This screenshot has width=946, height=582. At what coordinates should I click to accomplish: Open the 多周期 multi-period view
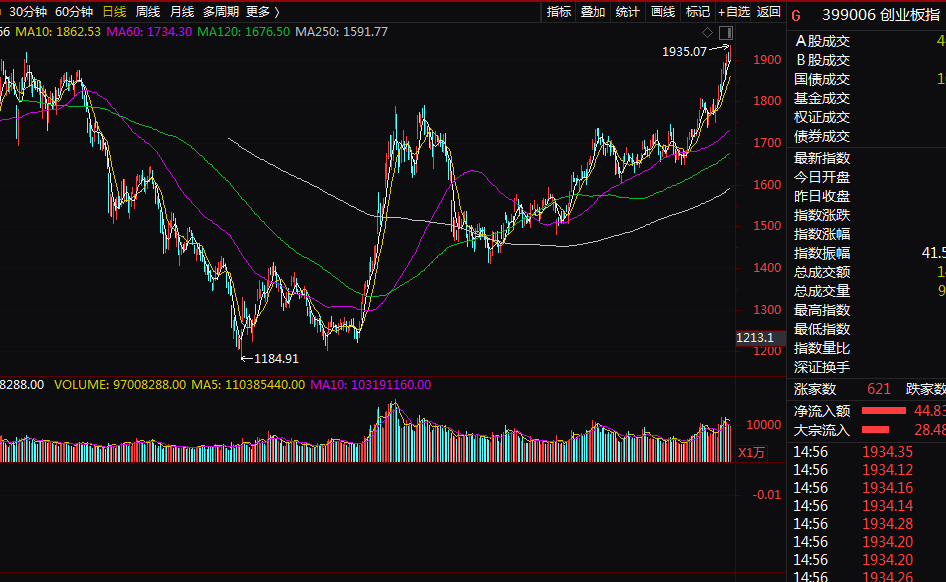[x=221, y=11]
